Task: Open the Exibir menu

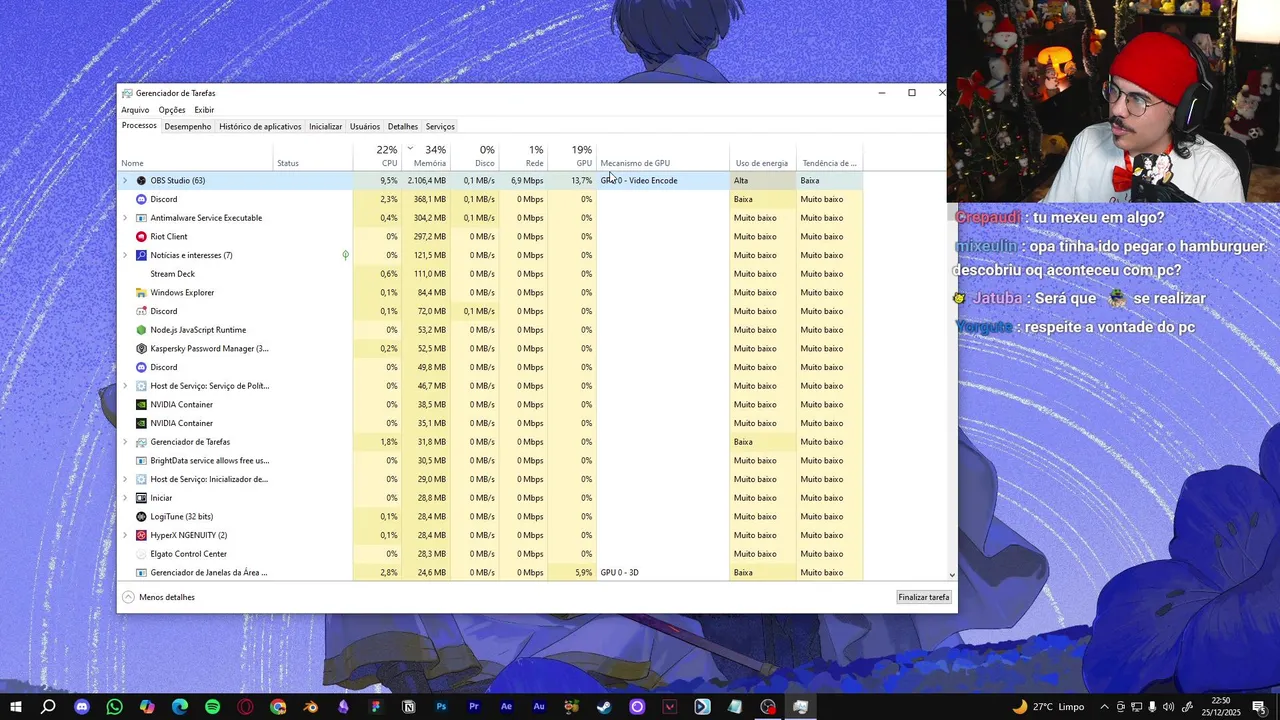Action: point(204,110)
